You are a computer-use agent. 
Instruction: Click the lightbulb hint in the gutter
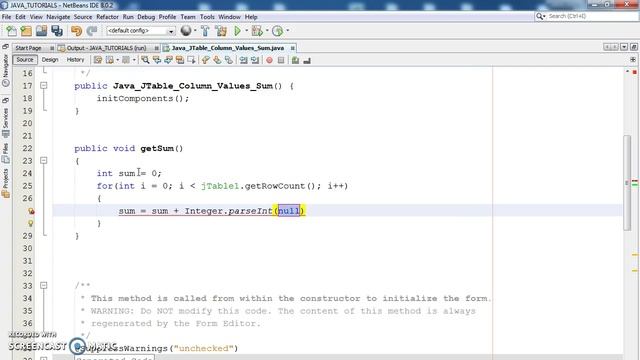31,223
